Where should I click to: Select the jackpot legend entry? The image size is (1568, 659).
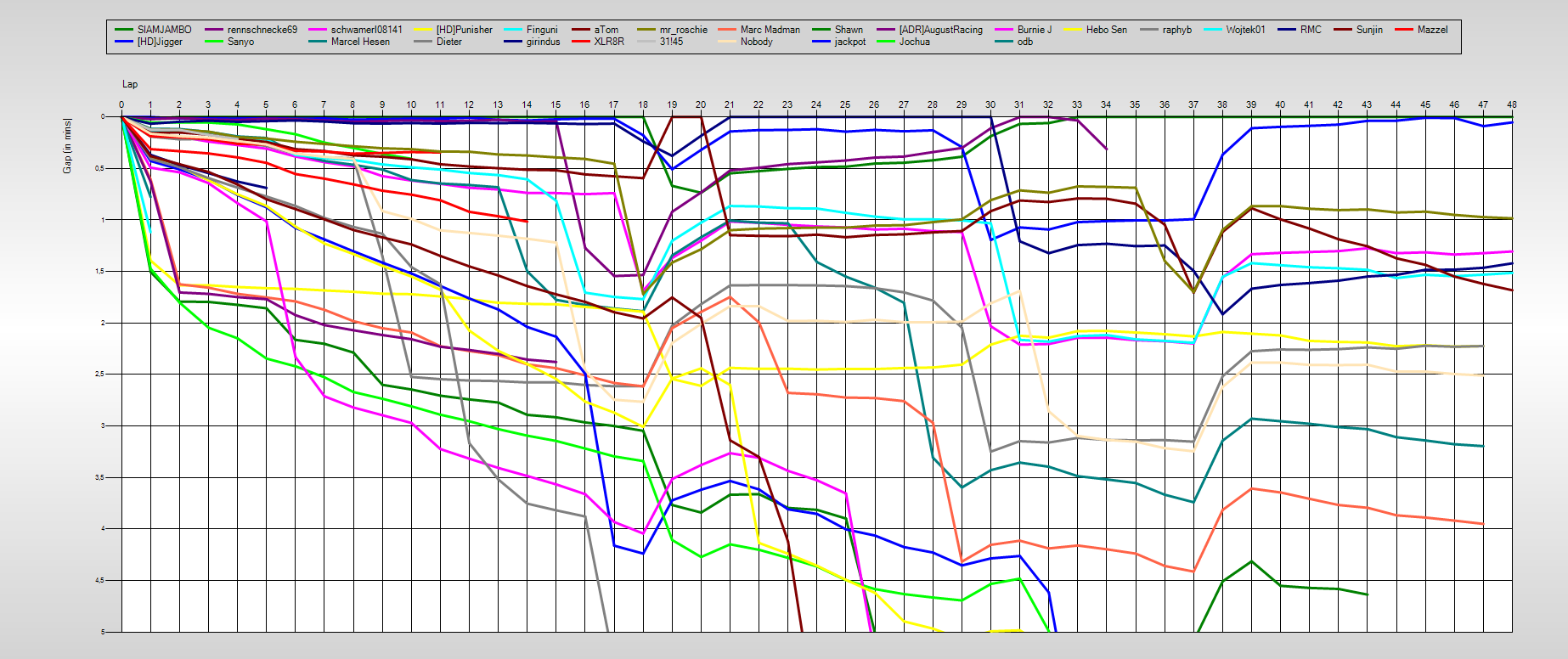849,42
